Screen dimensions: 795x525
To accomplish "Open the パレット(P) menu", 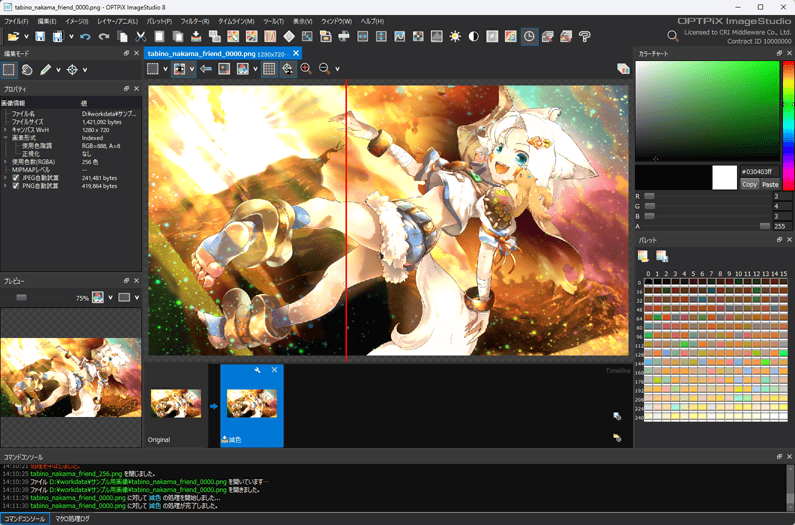I will [159, 21].
